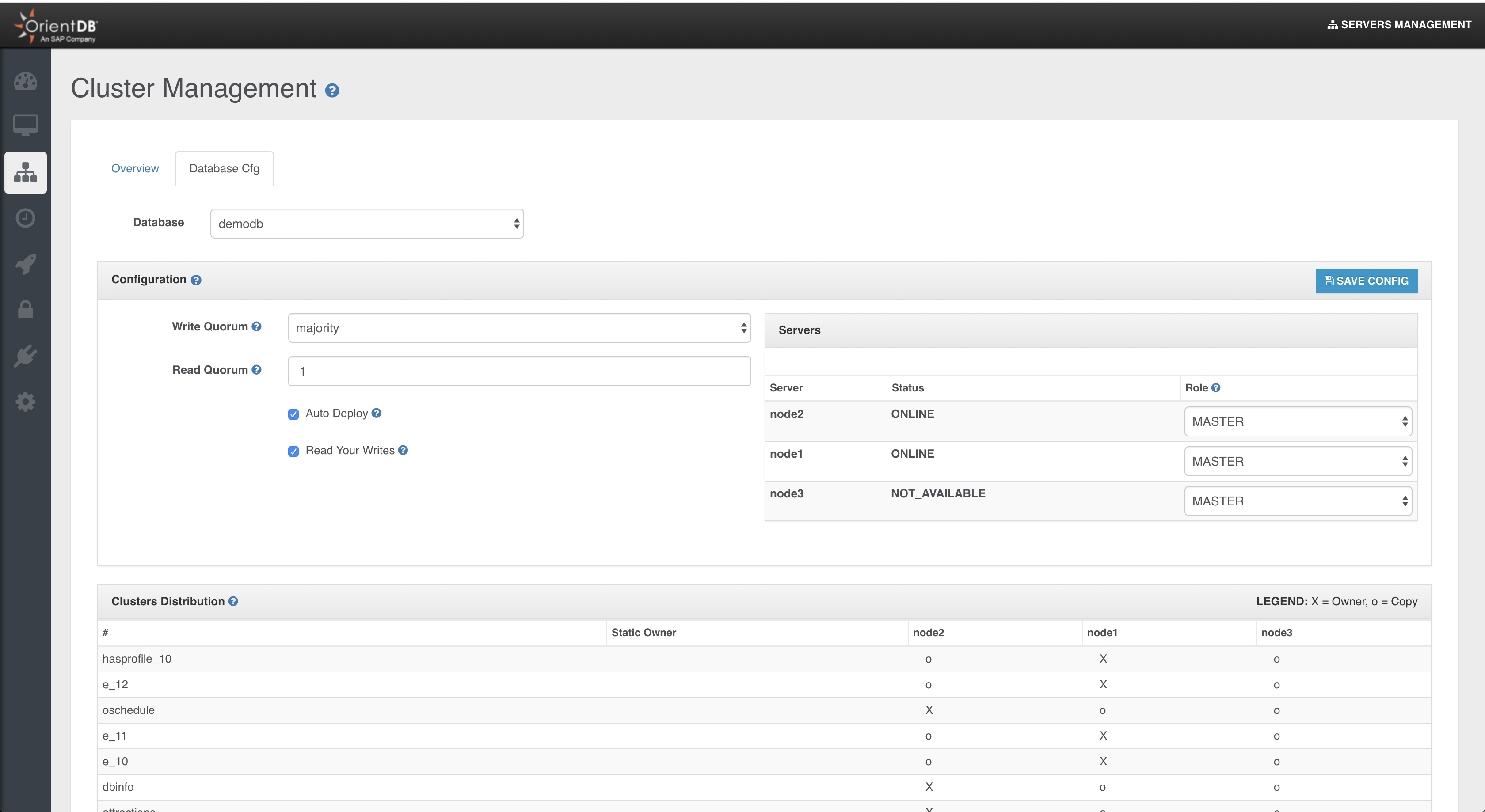Open SERVERS MANAGEMENT link in header
This screenshot has width=1485, height=812.
click(x=1399, y=25)
